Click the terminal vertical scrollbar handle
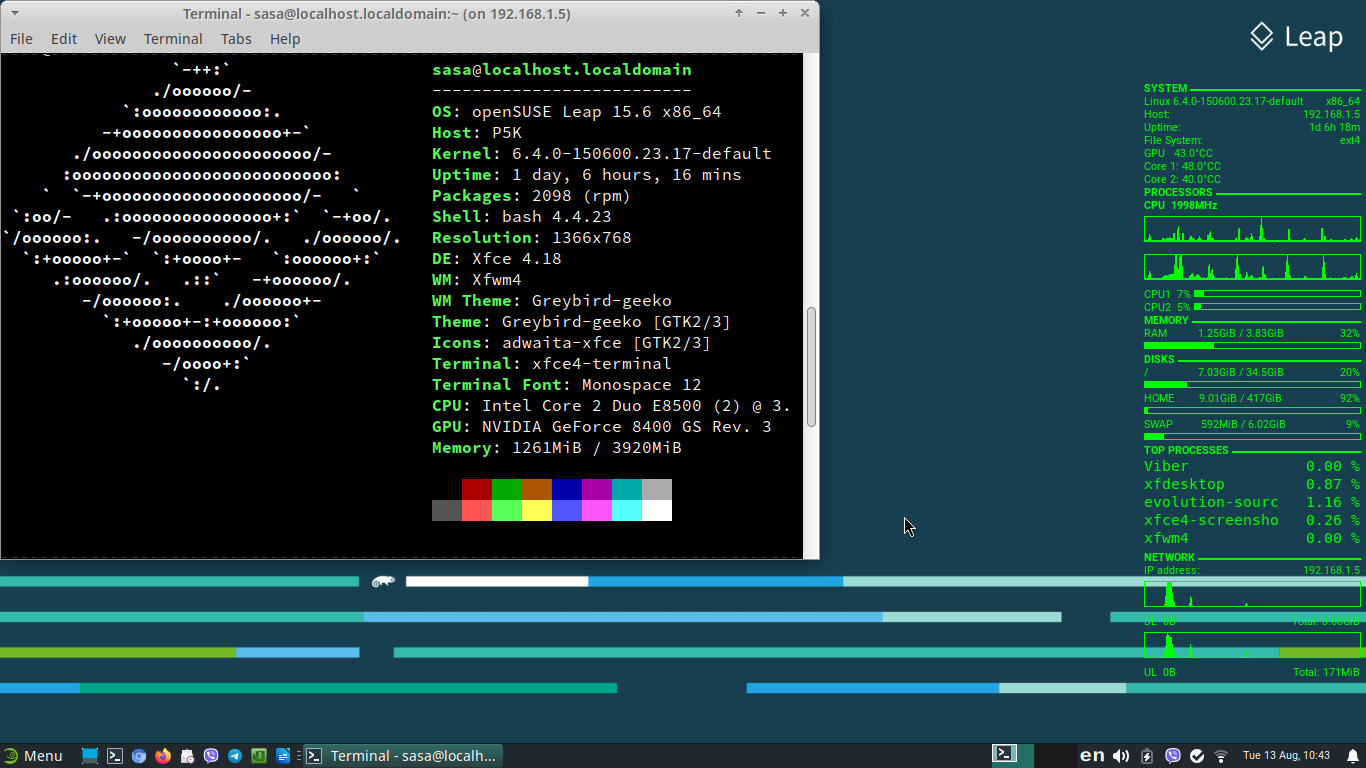The width and height of the screenshot is (1366, 768). pos(811,367)
